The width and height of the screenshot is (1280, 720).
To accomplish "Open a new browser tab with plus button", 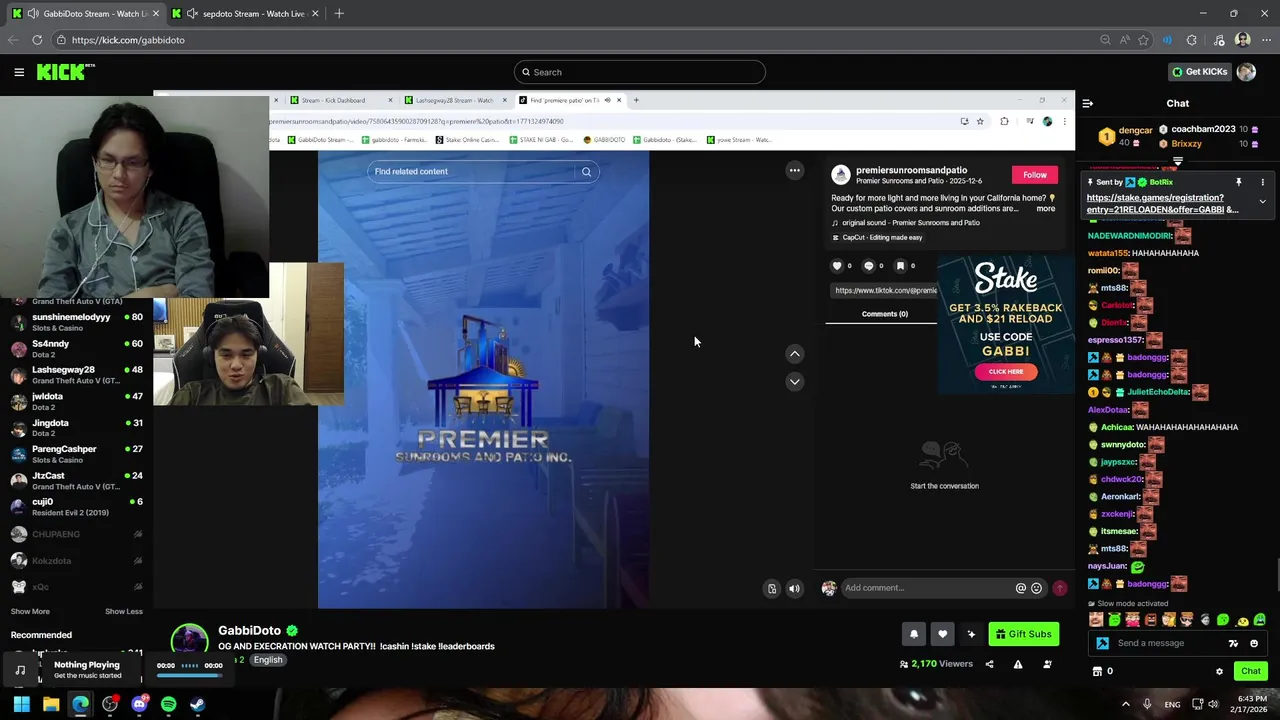I will click(339, 14).
